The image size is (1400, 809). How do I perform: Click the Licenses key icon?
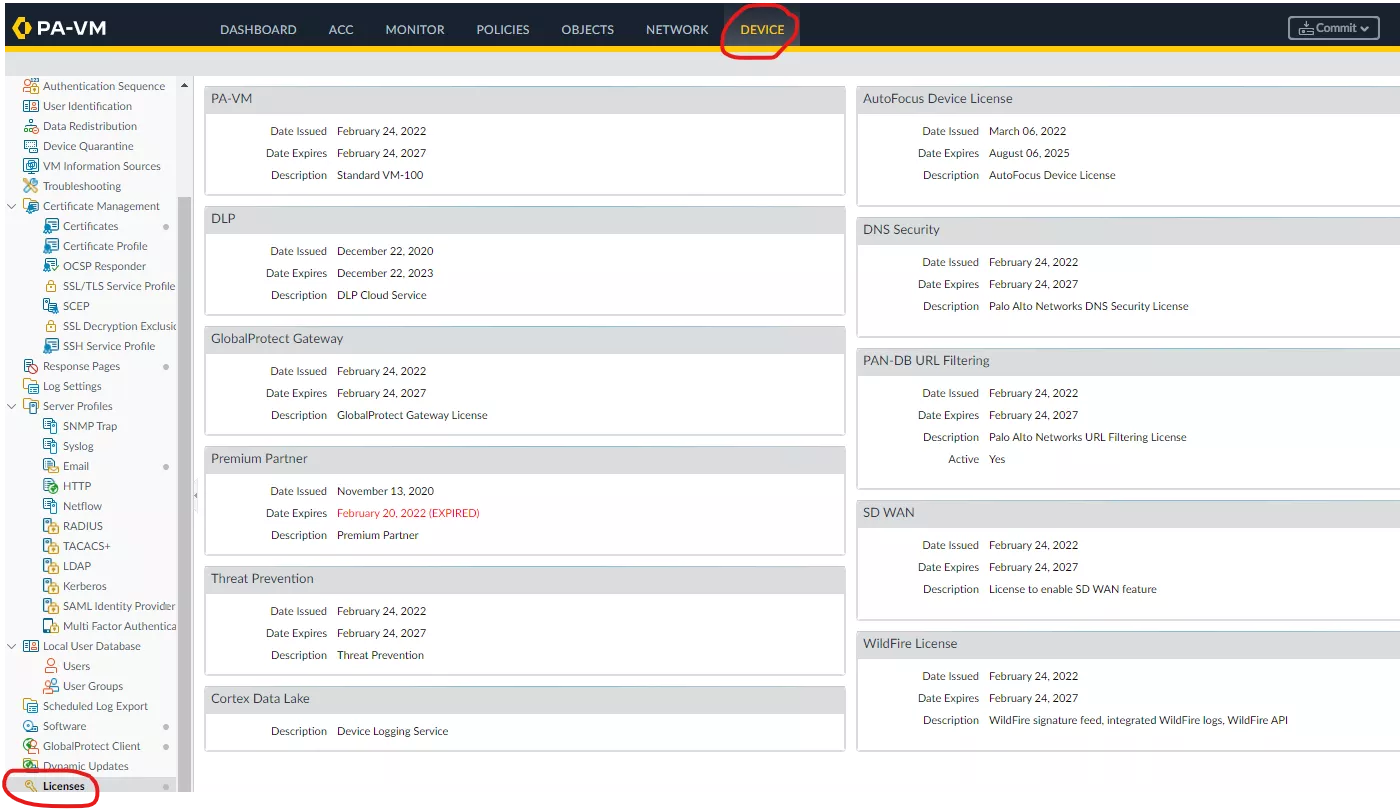[x=31, y=786]
